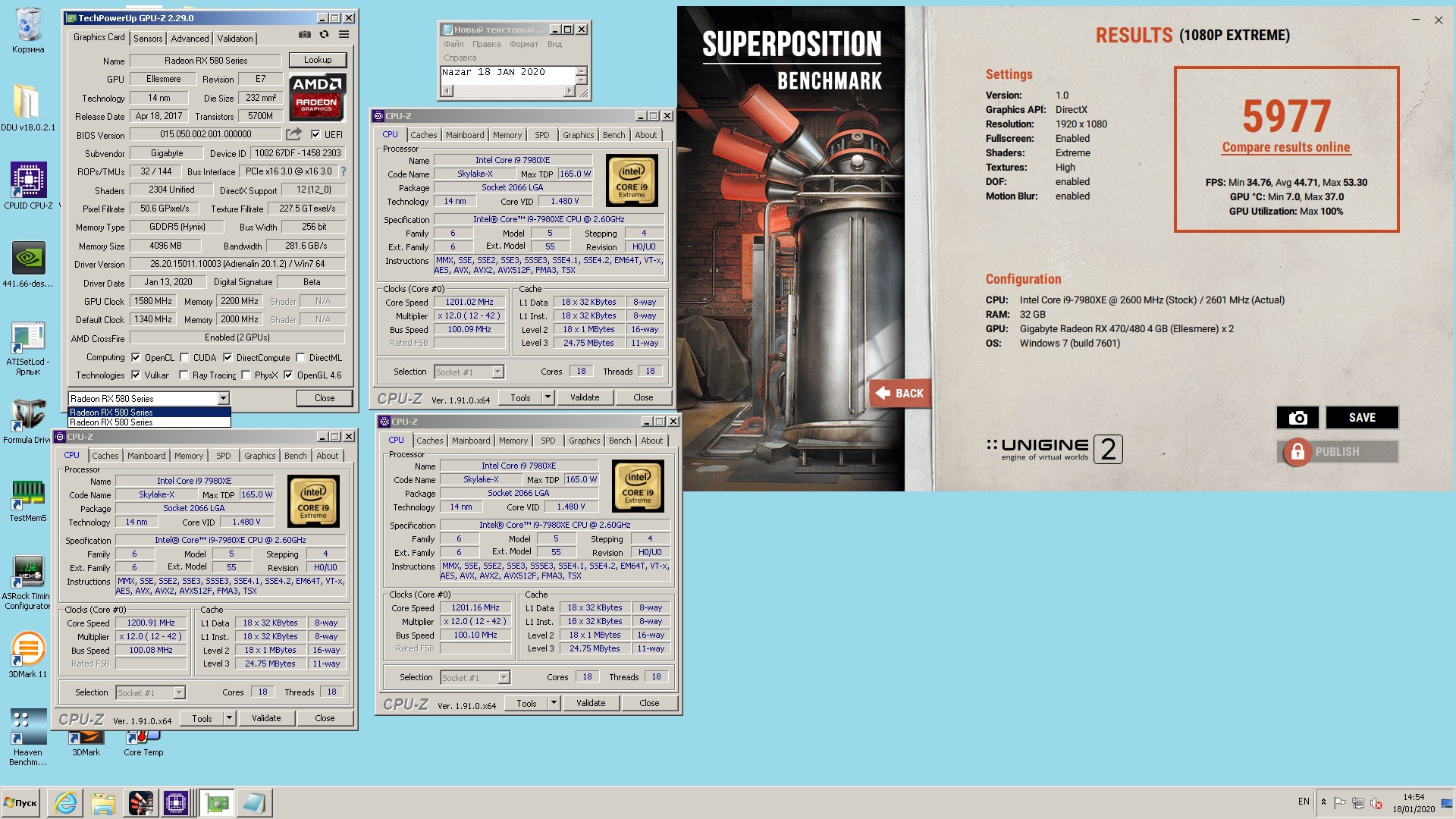Viewport: 1456px width, 819px height.
Task: Click PUBLISH button in Superposition
Action: click(x=1338, y=452)
